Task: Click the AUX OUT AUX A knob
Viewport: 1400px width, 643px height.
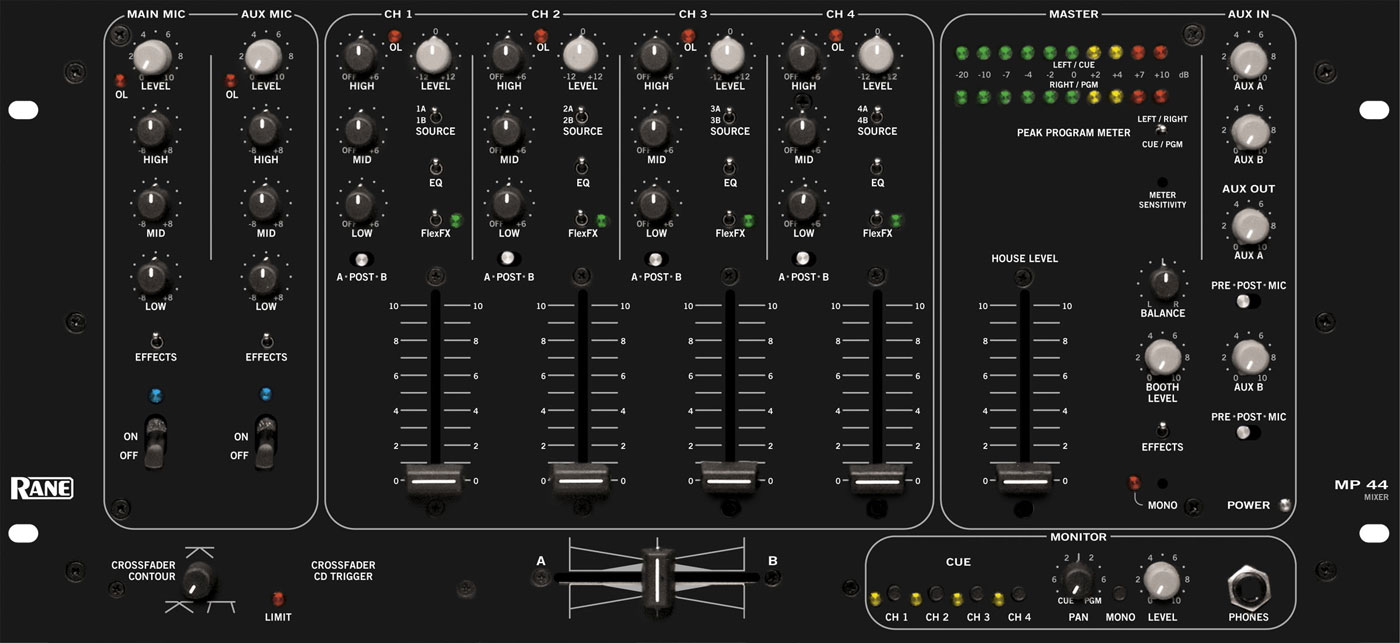Action: [x=1249, y=225]
